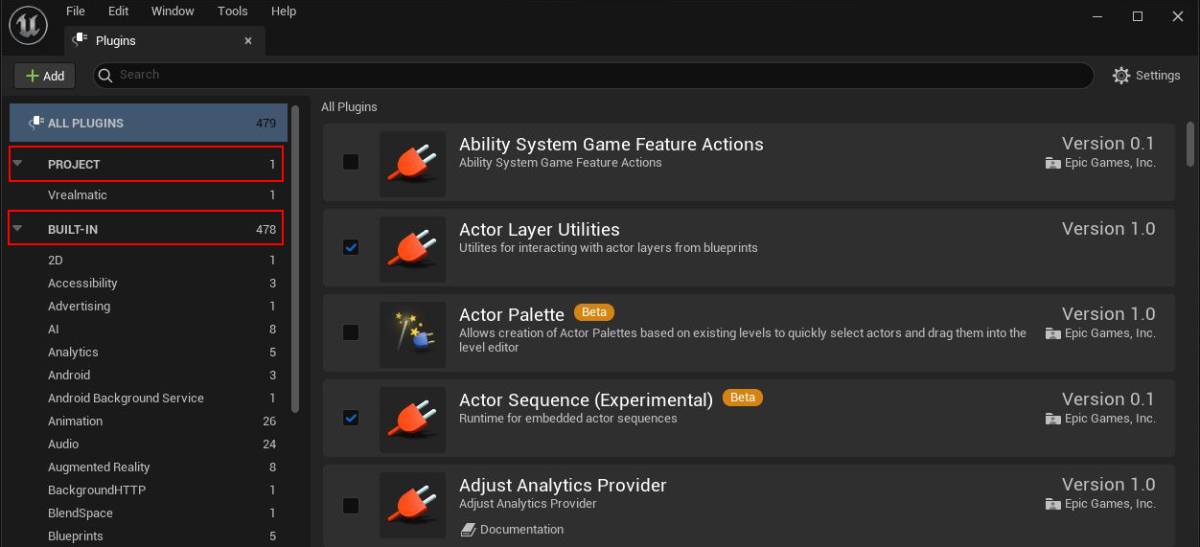Click the plugin list scrollbar

tap(1189, 144)
